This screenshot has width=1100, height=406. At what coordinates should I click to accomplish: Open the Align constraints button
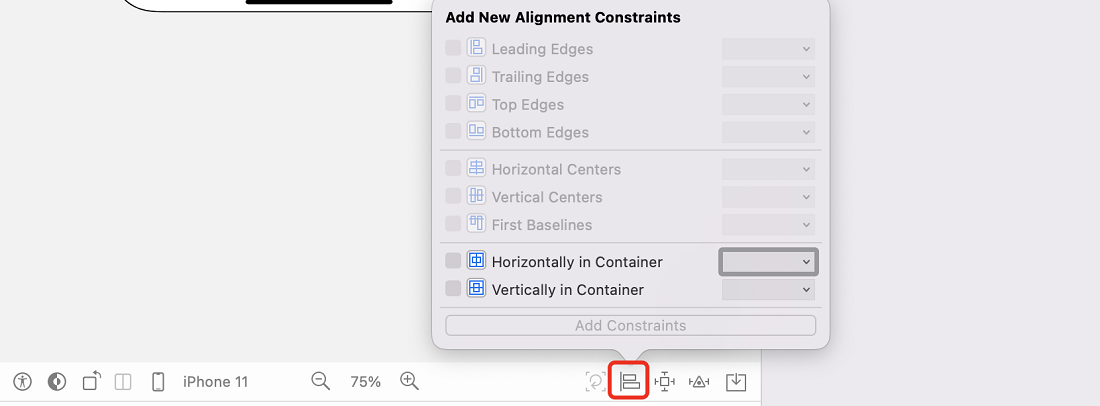coord(629,381)
